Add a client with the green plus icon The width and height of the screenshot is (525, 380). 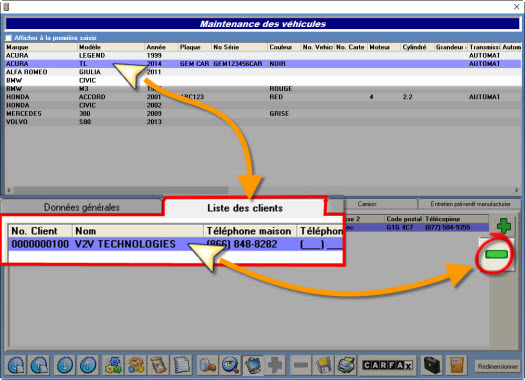[504, 226]
